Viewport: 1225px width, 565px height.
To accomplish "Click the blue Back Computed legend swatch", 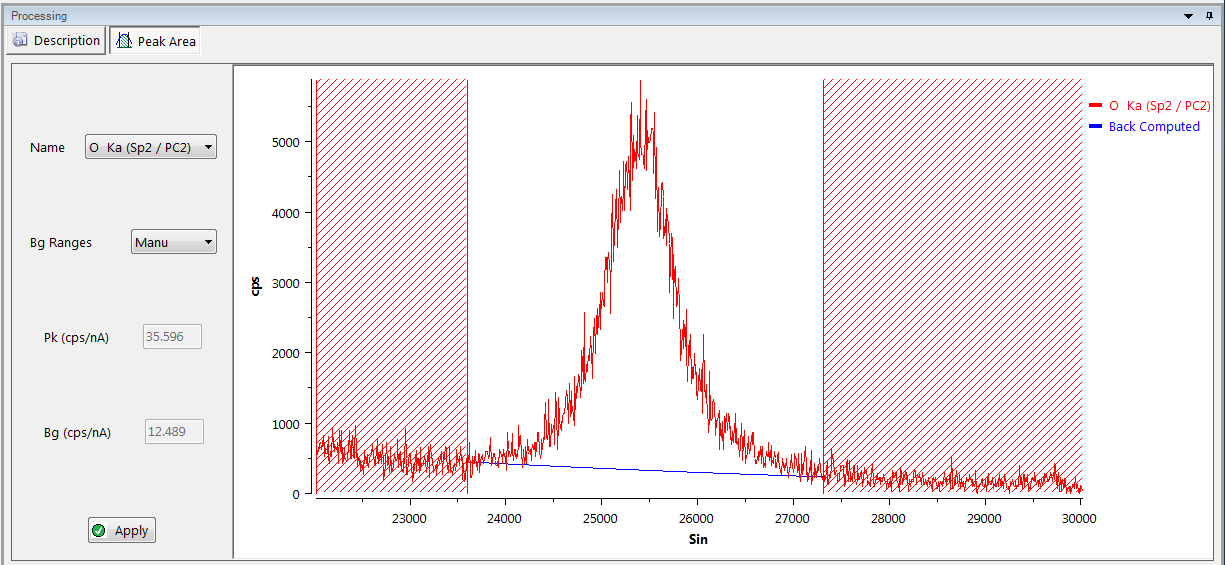I will [x=1095, y=127].
